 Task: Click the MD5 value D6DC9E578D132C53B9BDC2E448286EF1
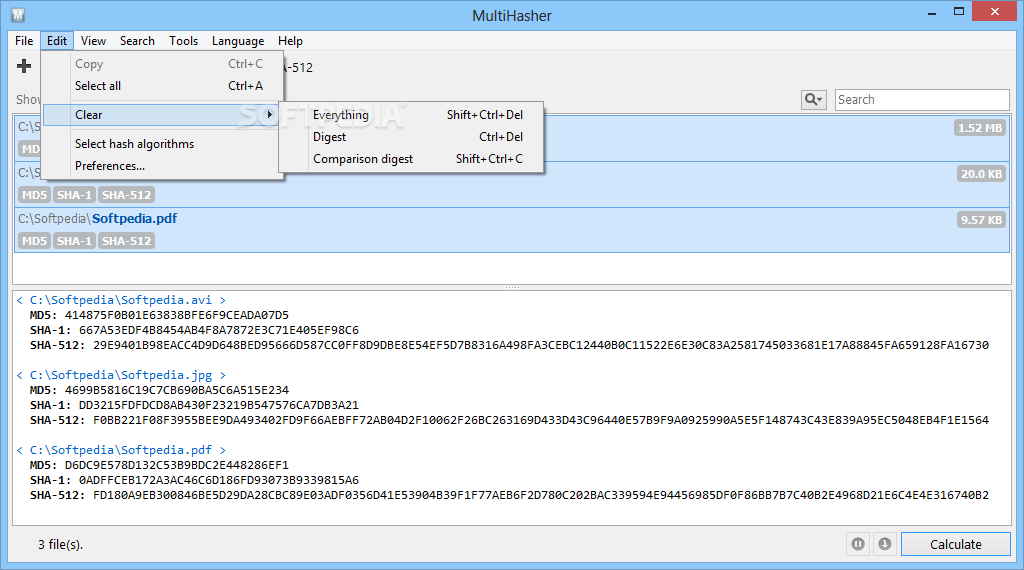(x=176, y=466)
